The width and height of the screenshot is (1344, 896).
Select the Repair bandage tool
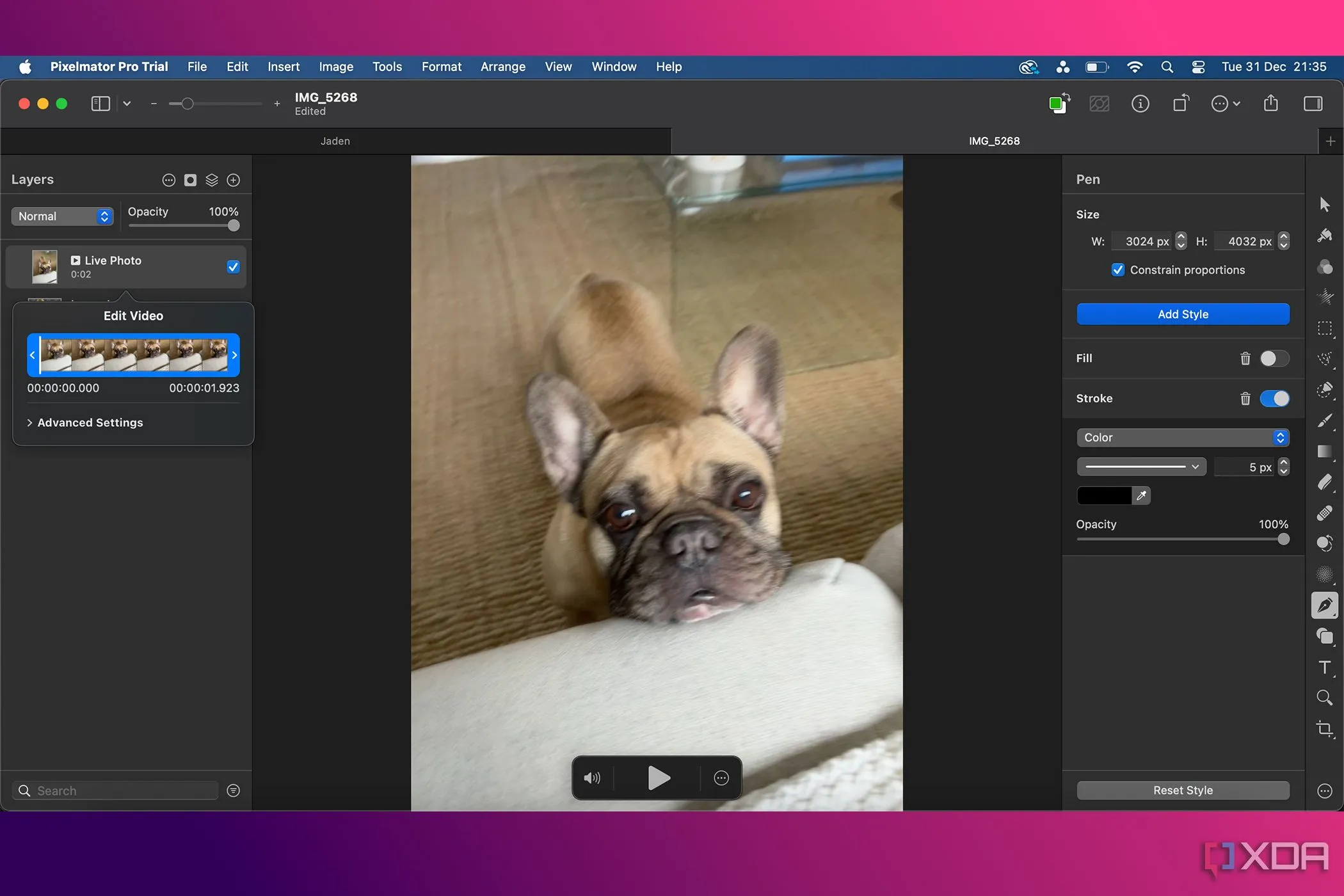click(1325, 513)
